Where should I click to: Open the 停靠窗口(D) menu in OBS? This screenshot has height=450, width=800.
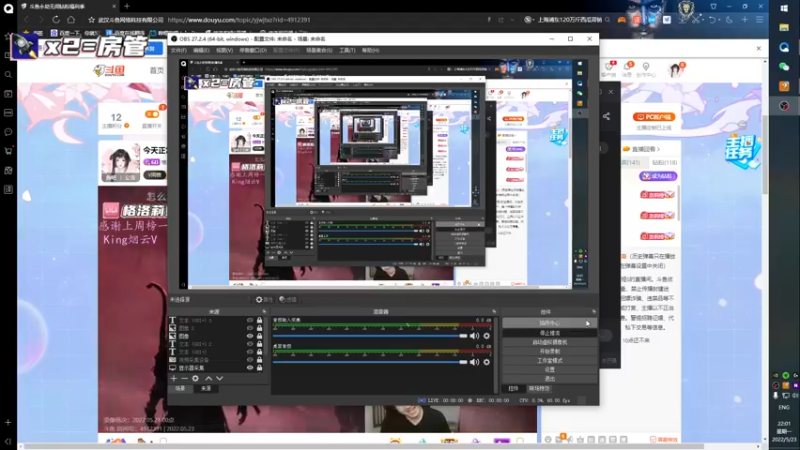(x=253, y=51)
